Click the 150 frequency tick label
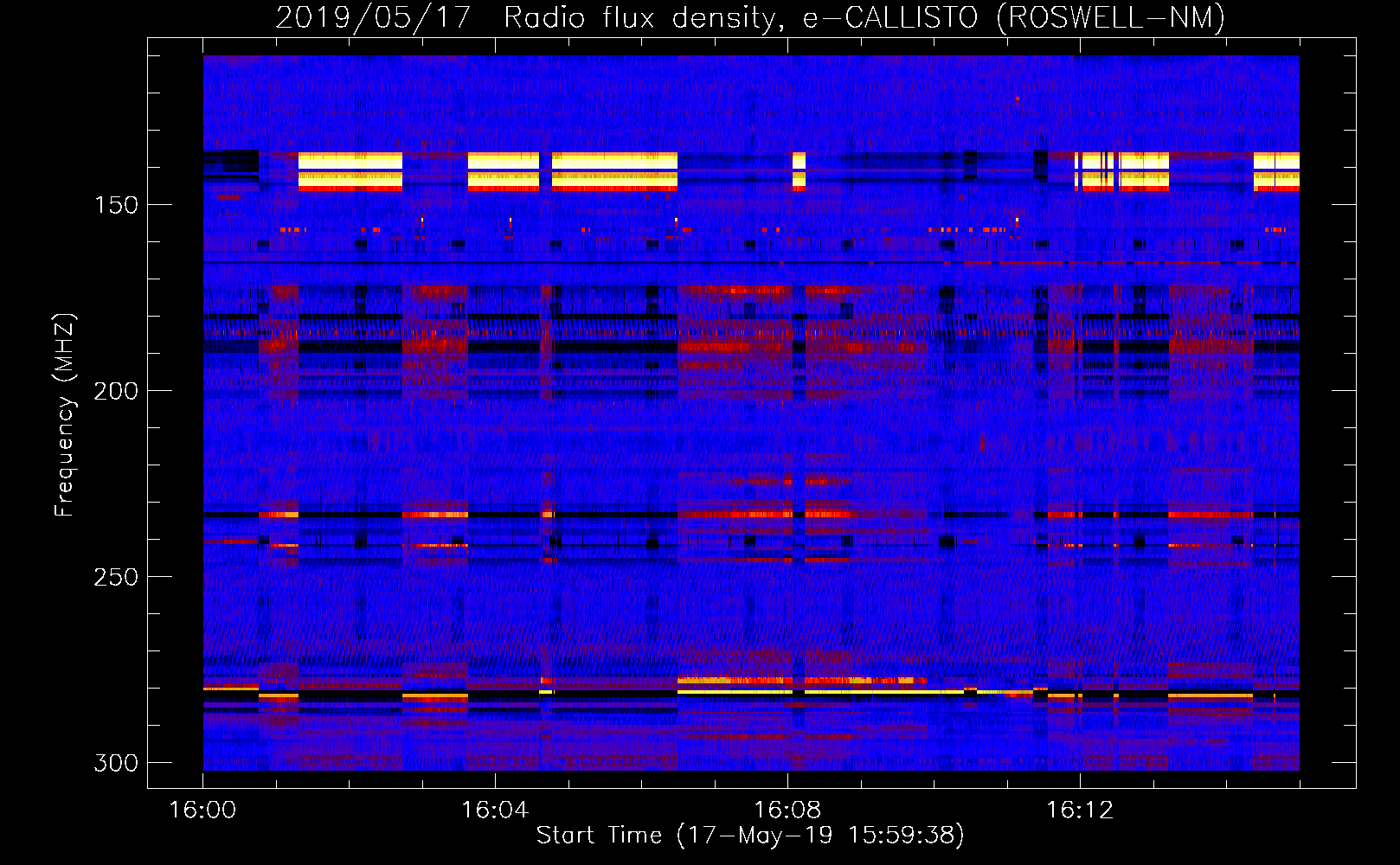 [x=116, y=205]
